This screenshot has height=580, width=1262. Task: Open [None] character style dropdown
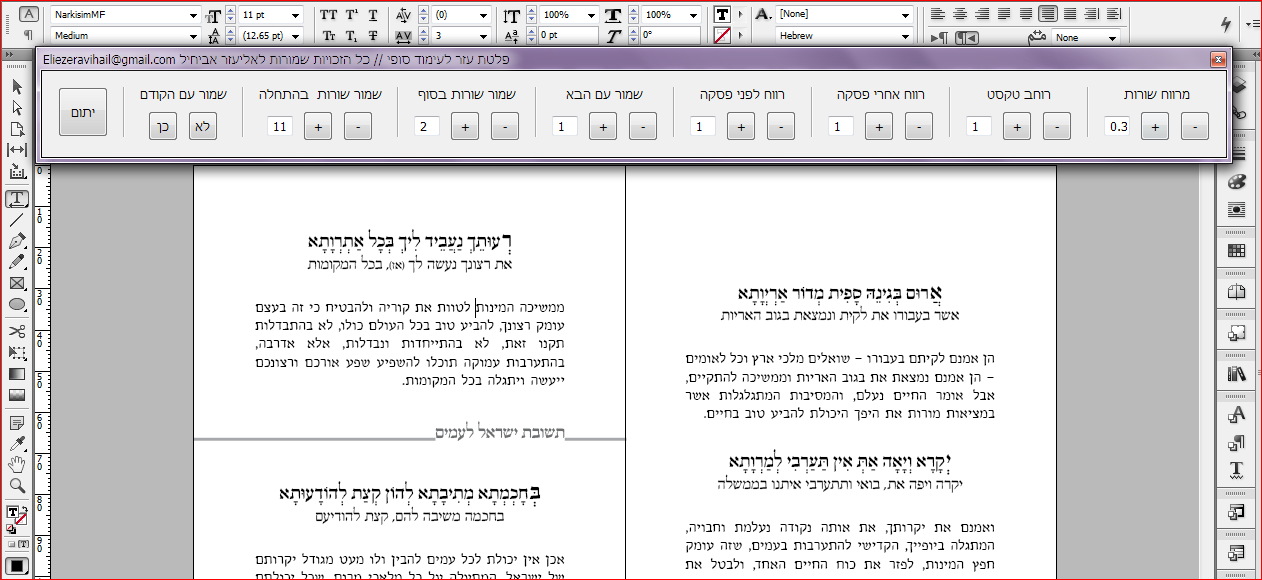coord(905,15)
